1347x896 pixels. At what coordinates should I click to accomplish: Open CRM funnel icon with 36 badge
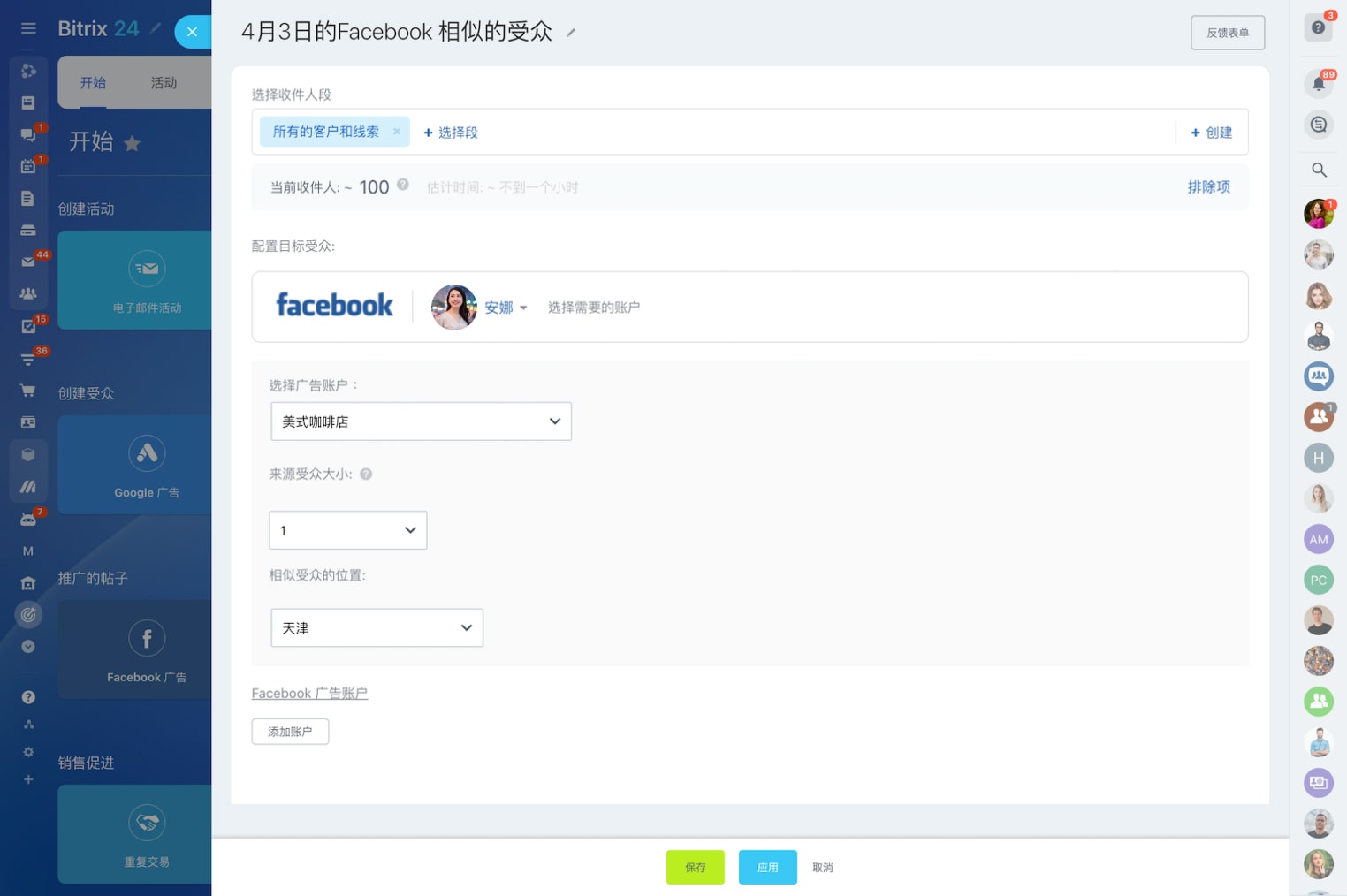[x=28, y=358]
